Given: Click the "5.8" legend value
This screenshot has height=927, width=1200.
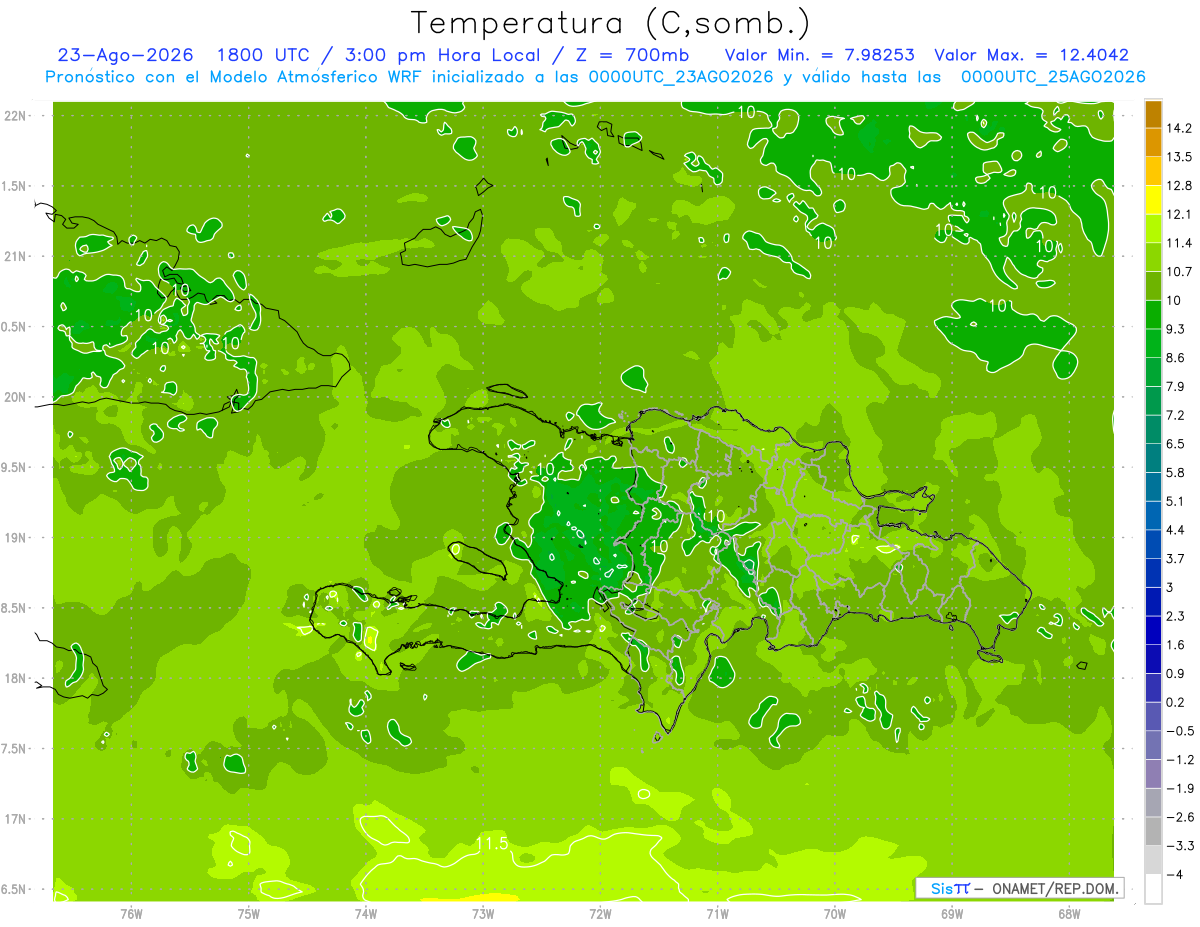Looking at the screenshot, I should pyautogui.click(x=1175, y=472).
